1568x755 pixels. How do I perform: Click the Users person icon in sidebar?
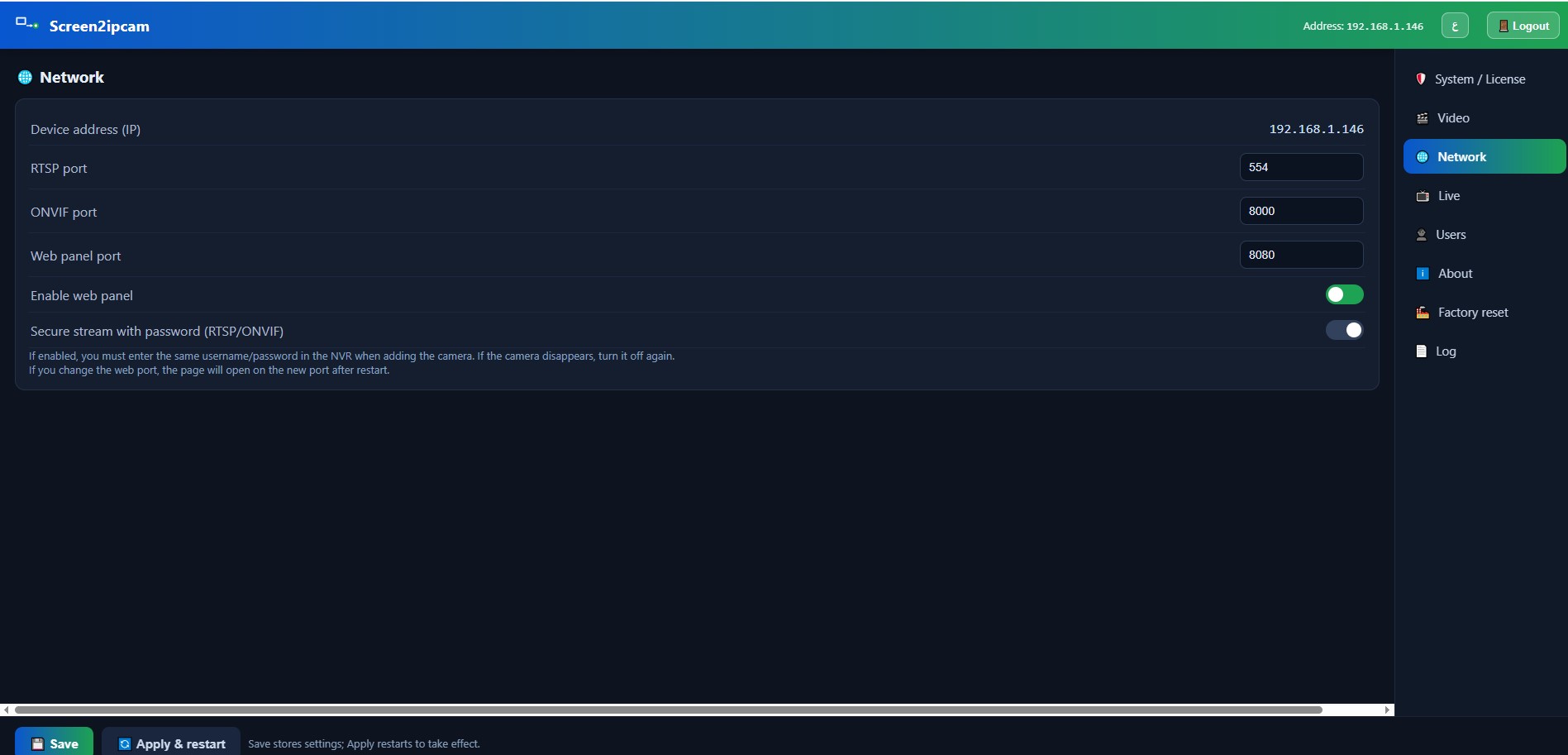(x=1422, y=235)
